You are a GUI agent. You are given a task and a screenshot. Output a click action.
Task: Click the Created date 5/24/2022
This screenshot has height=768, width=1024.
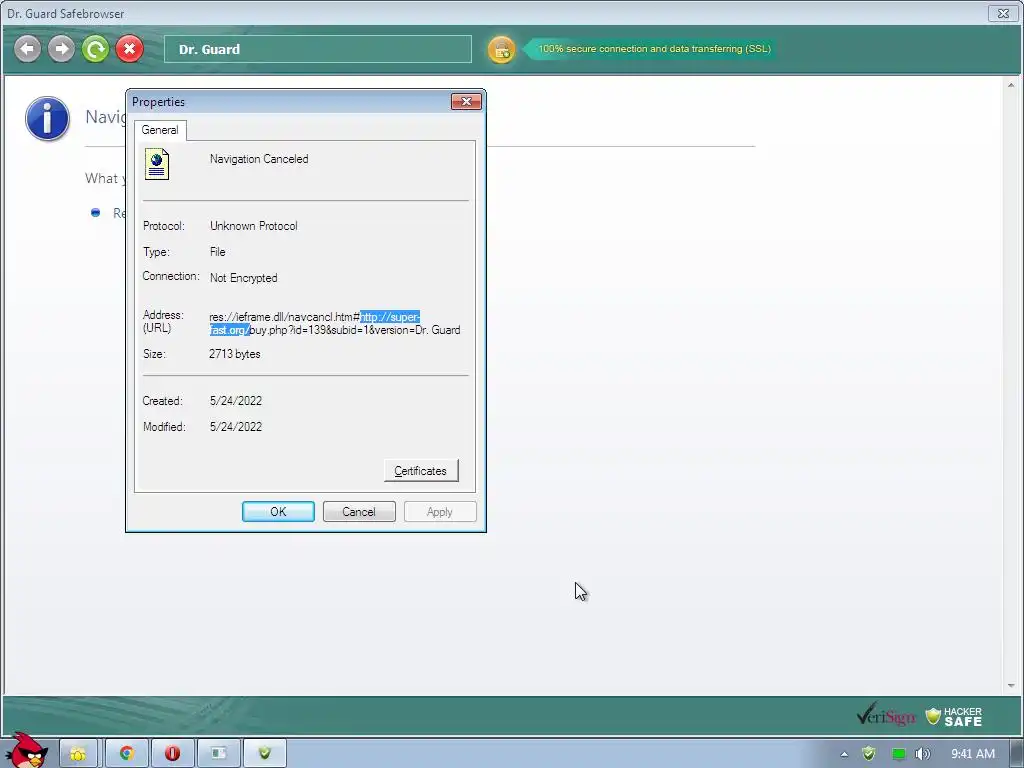(236, 401)
